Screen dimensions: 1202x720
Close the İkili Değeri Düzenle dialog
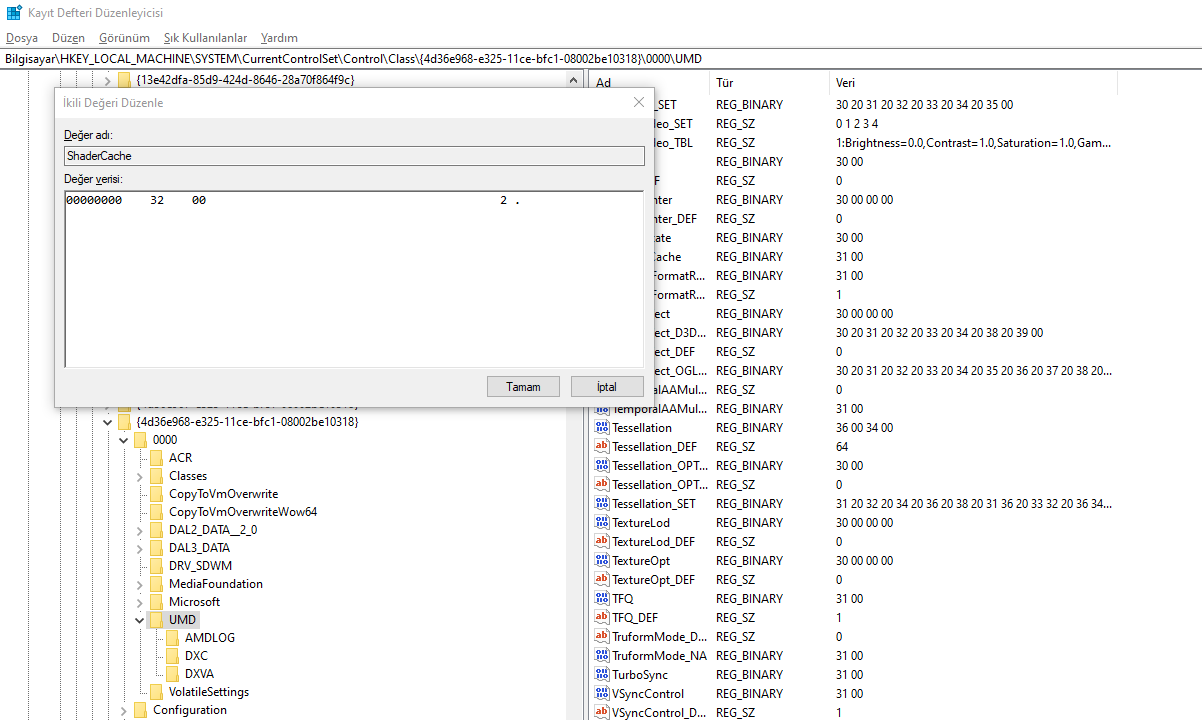(639, 102)
